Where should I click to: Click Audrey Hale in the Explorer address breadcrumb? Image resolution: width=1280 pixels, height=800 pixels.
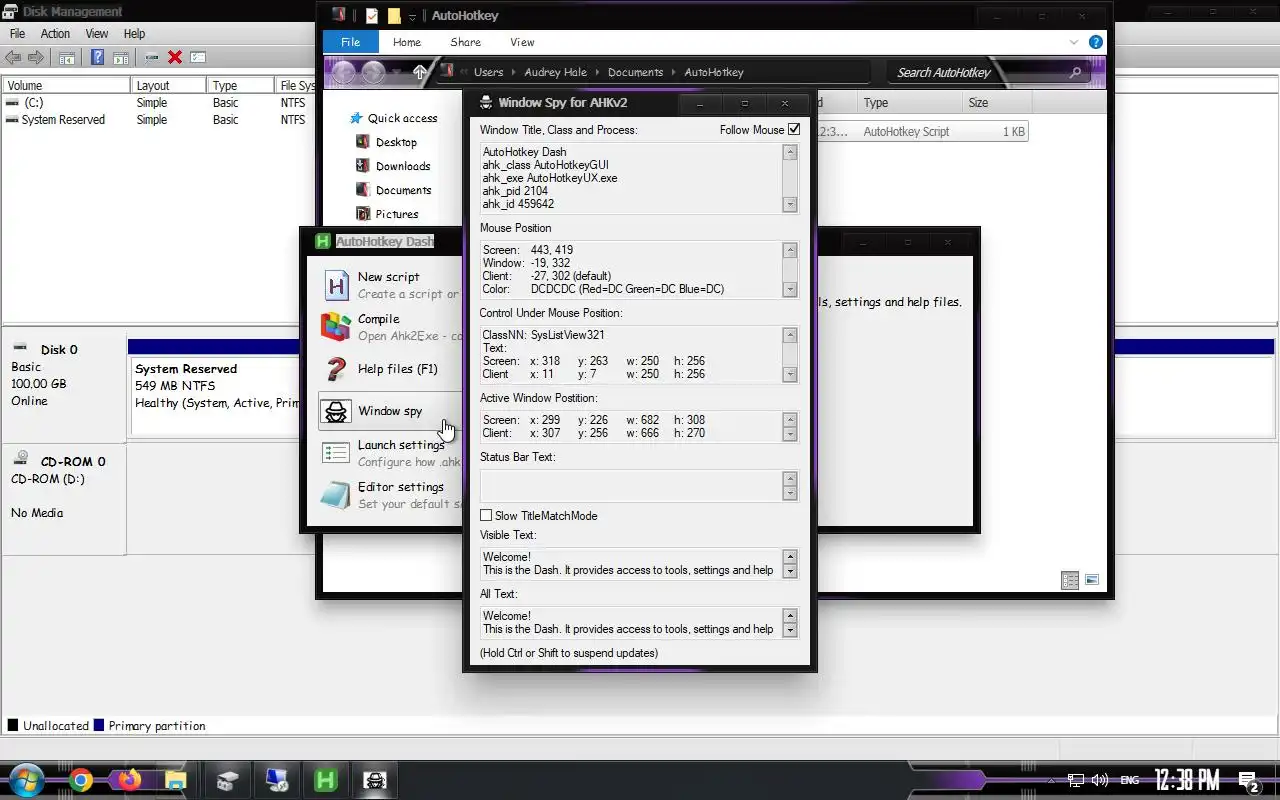tap(556, 72)
